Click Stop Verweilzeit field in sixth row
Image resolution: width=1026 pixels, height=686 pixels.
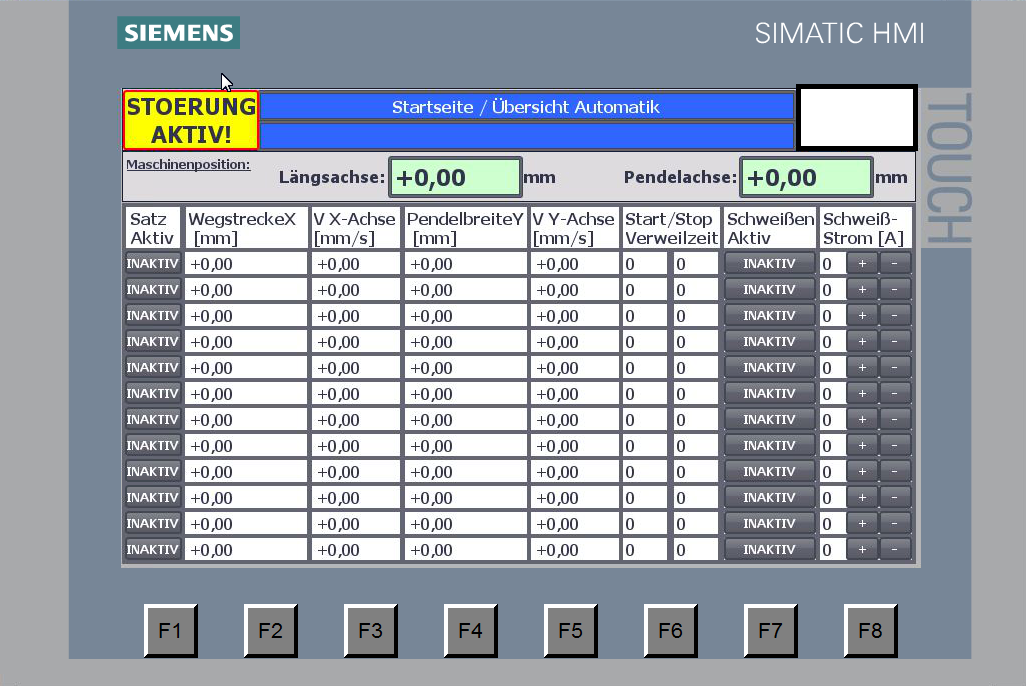(x=696, y=393)
